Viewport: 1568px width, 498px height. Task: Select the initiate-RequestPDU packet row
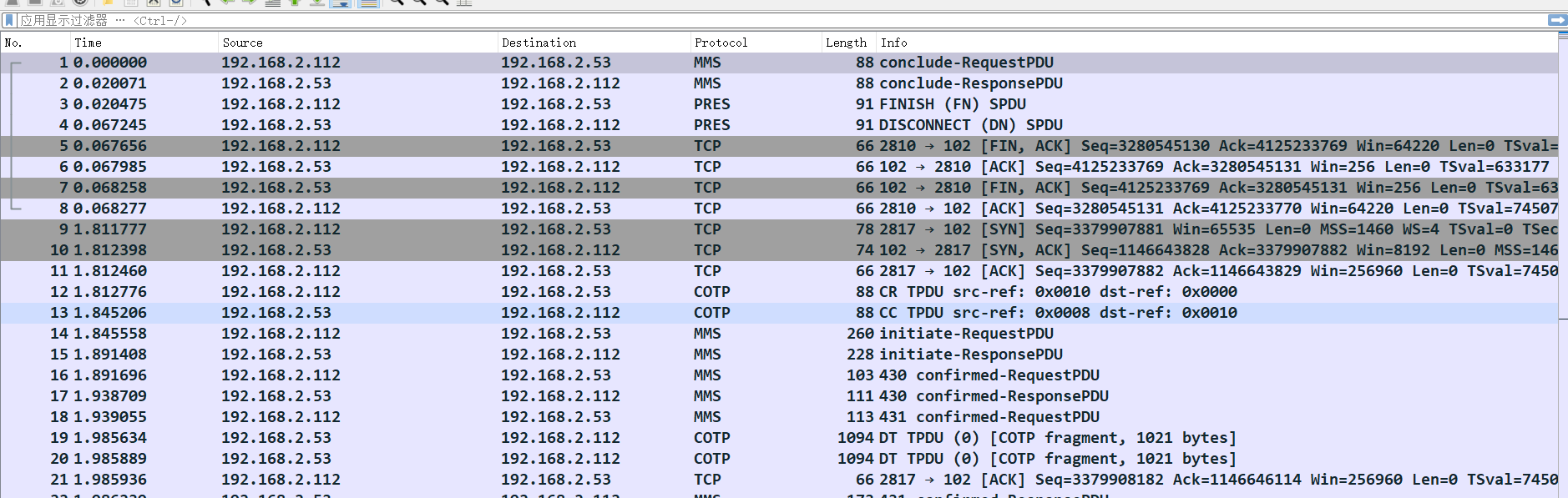[751, 334]
